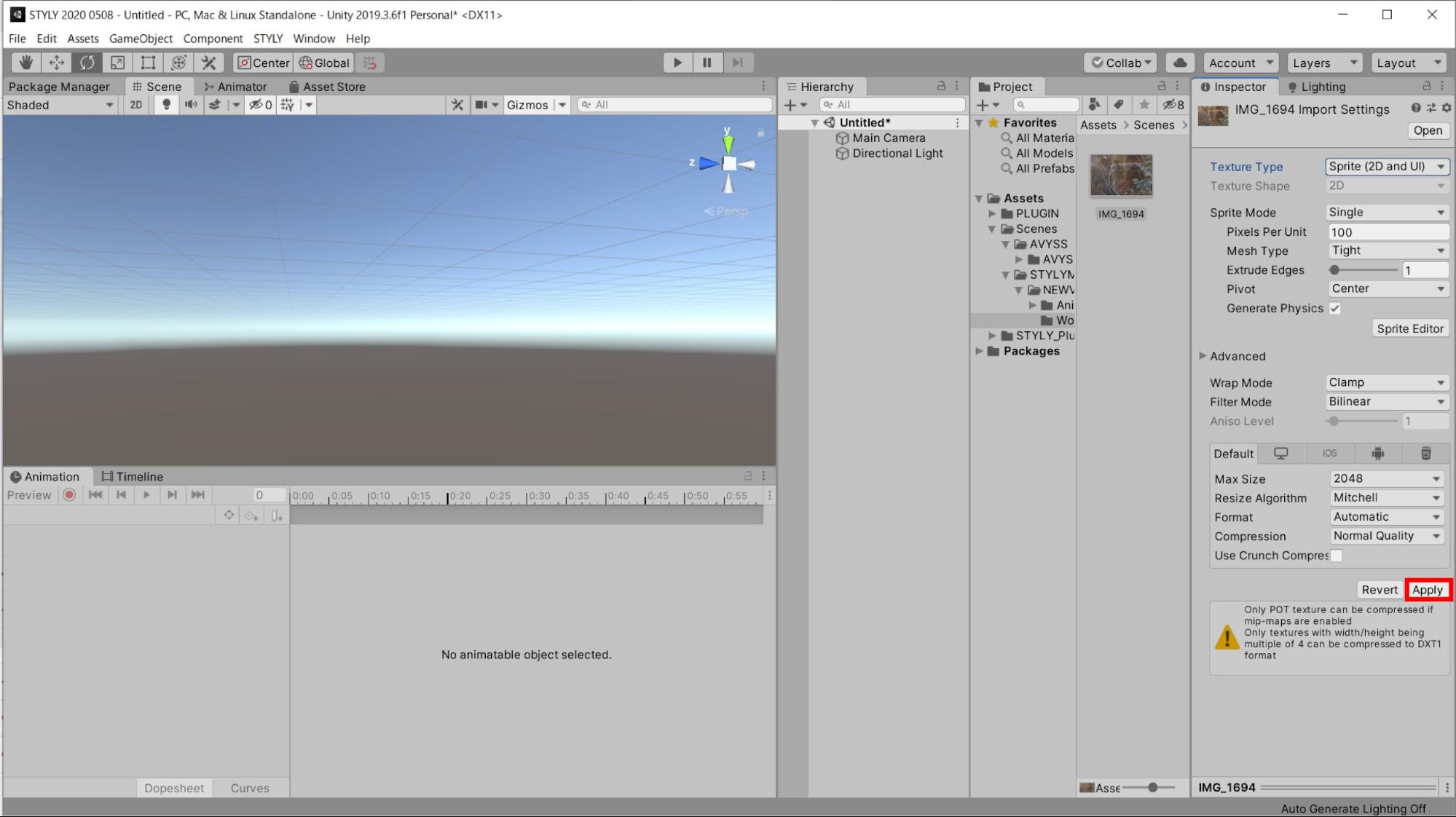1456x817 pixels.
Task: Toggle Generate Physics checkbox
Action: click(1334, 309)
